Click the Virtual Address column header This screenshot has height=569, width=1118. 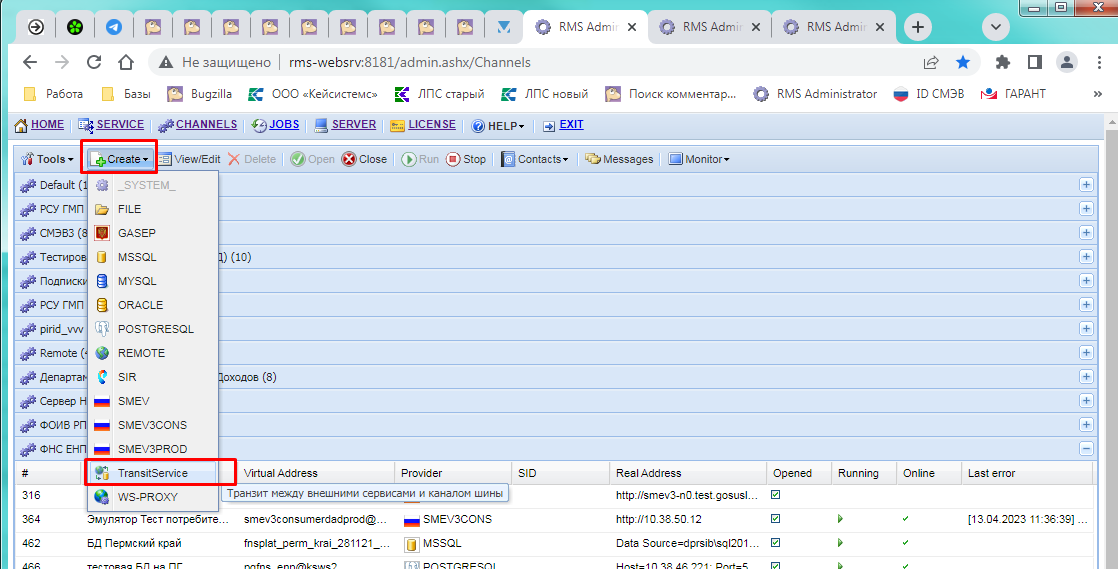[316, 473]
